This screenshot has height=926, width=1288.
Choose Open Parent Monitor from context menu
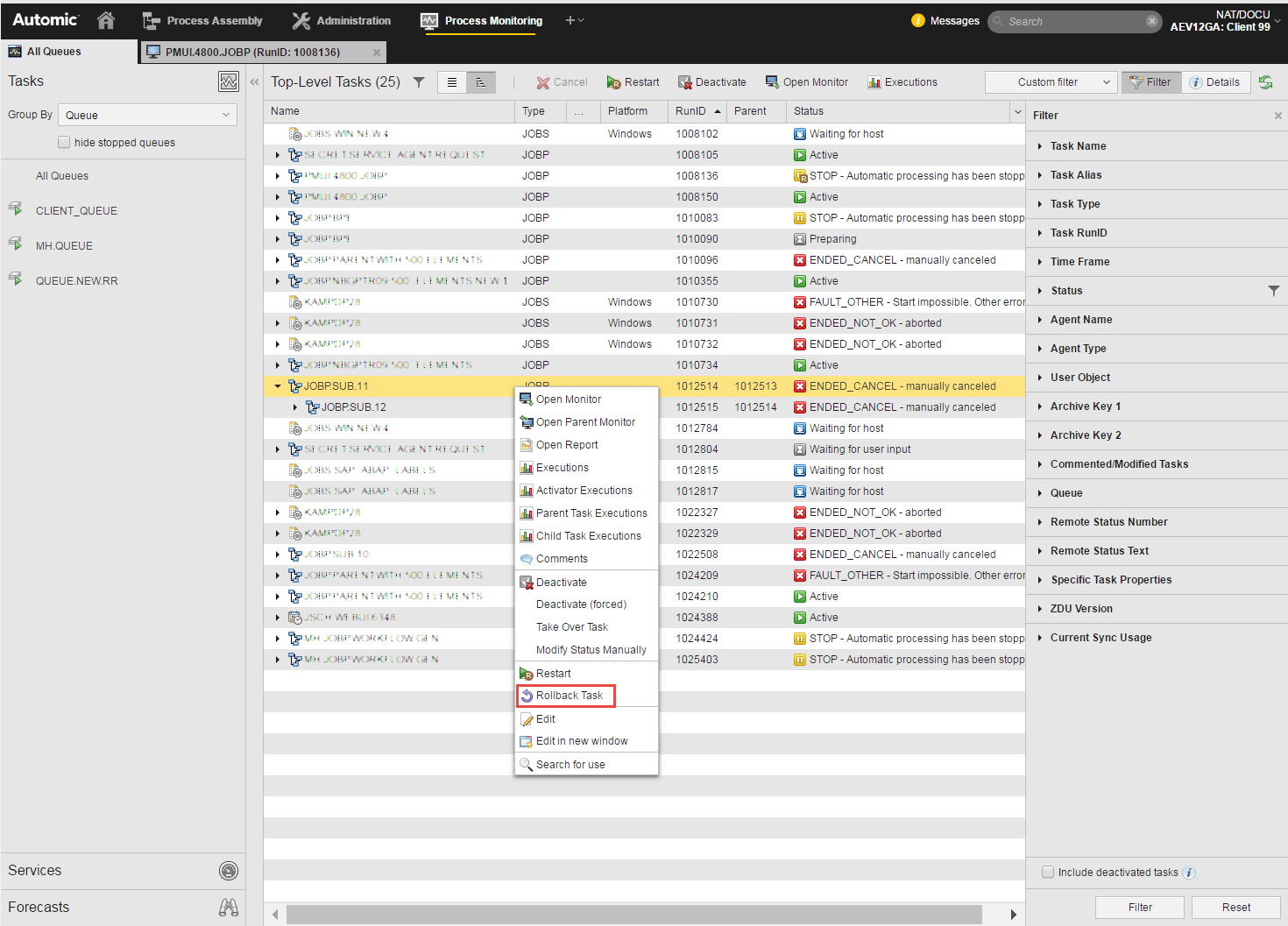[x=585, y=422]
